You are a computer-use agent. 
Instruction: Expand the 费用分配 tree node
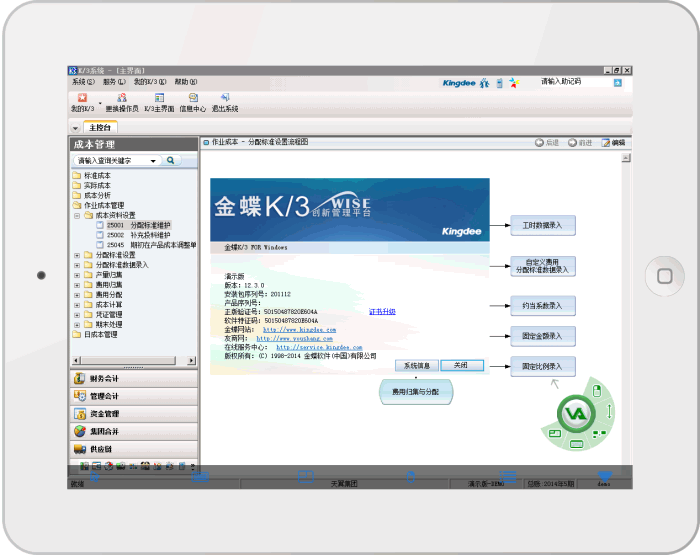(x=77, y=295)
